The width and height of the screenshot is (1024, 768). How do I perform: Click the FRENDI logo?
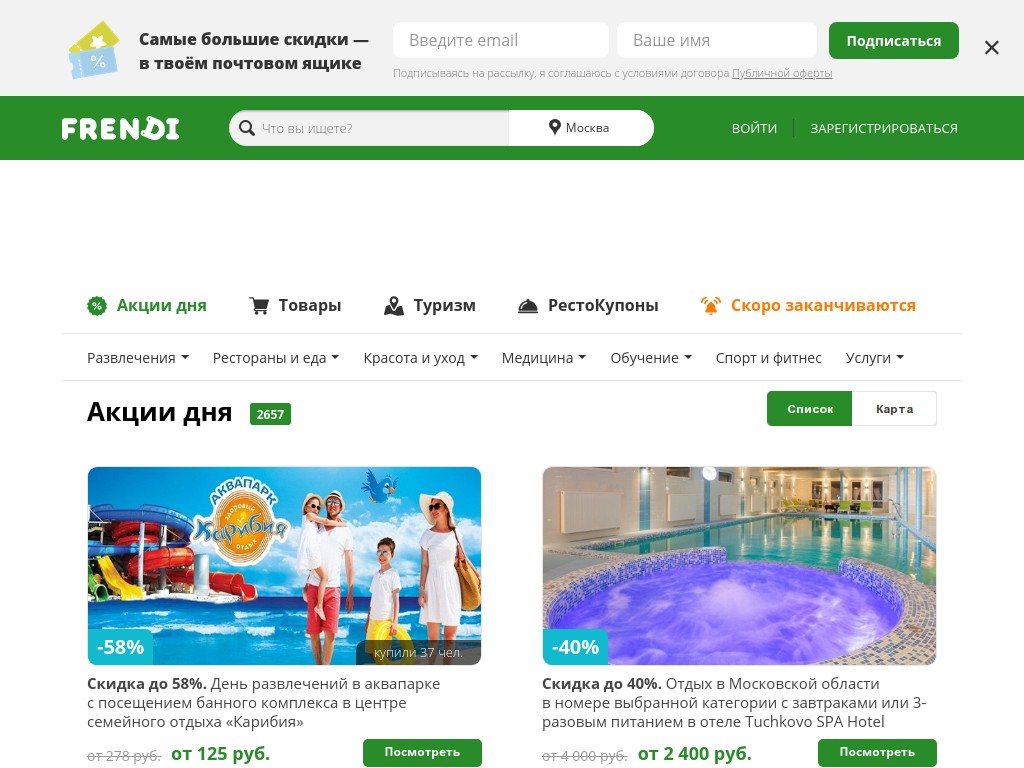(120, 129)
